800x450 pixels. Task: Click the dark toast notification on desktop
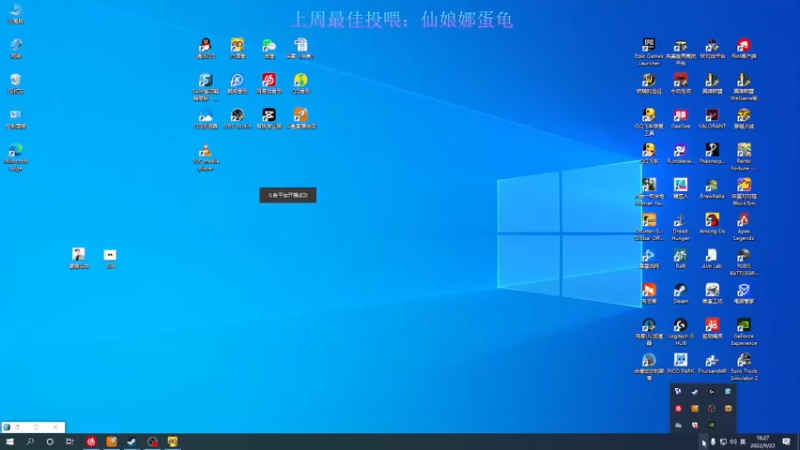click(288, 195)
